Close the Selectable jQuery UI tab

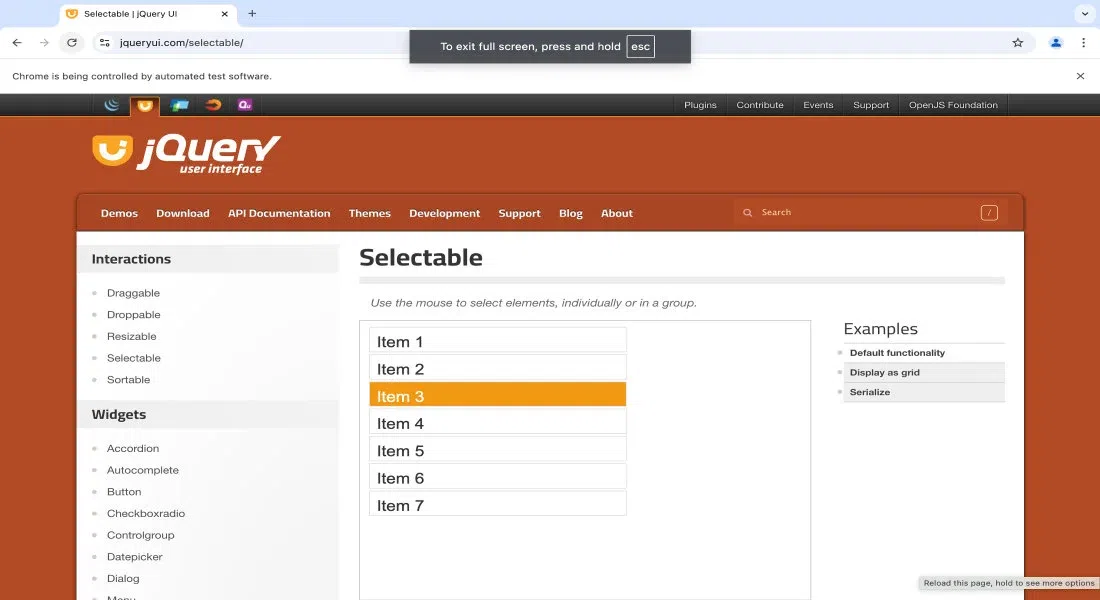tap(224, 13)
